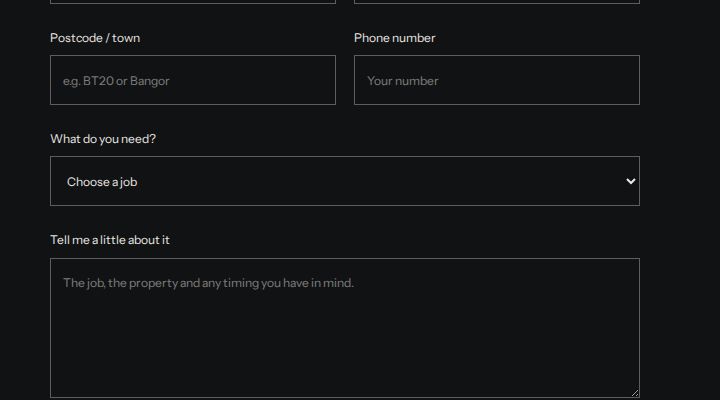The image size is (720, 400).
Task: Click into the message textarea
Action: [345, 328]
